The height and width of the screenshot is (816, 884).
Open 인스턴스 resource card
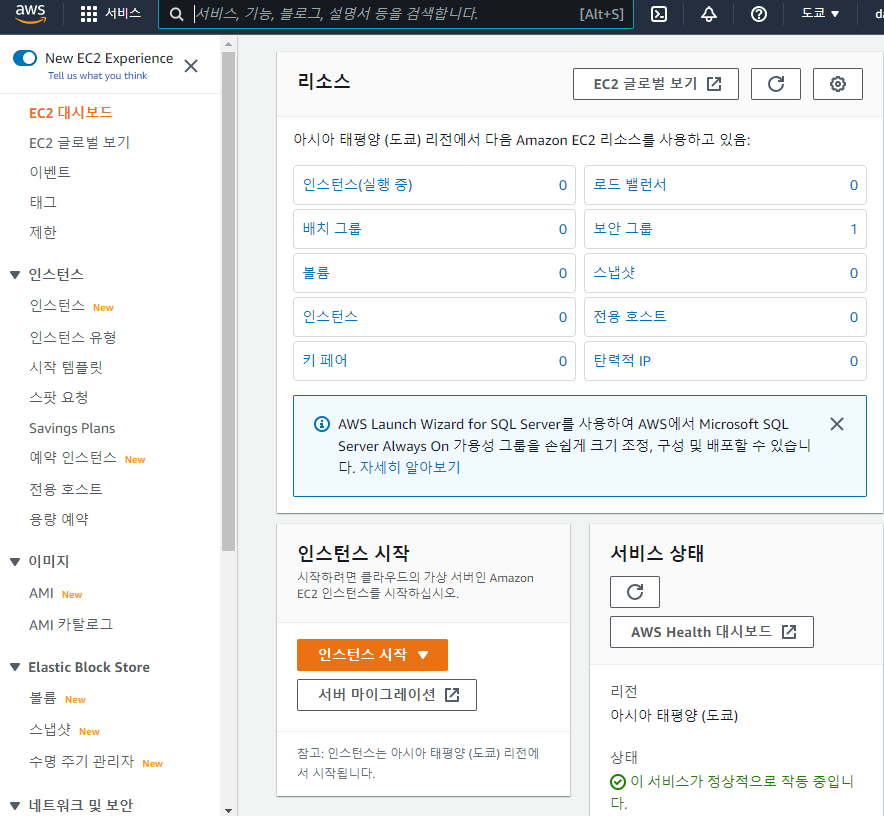[434, 317]
